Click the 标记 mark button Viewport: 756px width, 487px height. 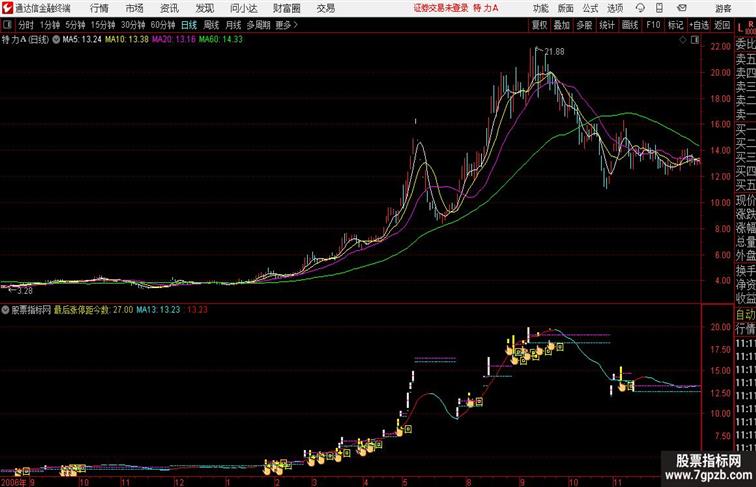pyautogui.click(x=675, y=25)
